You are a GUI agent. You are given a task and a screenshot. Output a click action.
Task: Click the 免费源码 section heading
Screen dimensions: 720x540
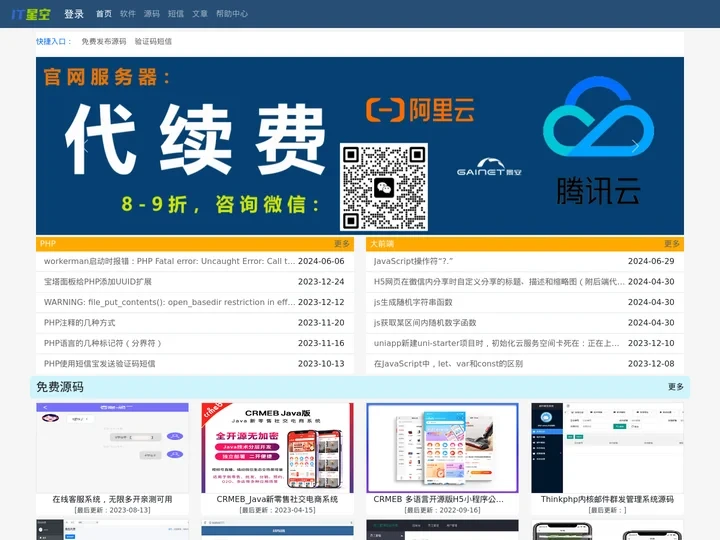60,387
